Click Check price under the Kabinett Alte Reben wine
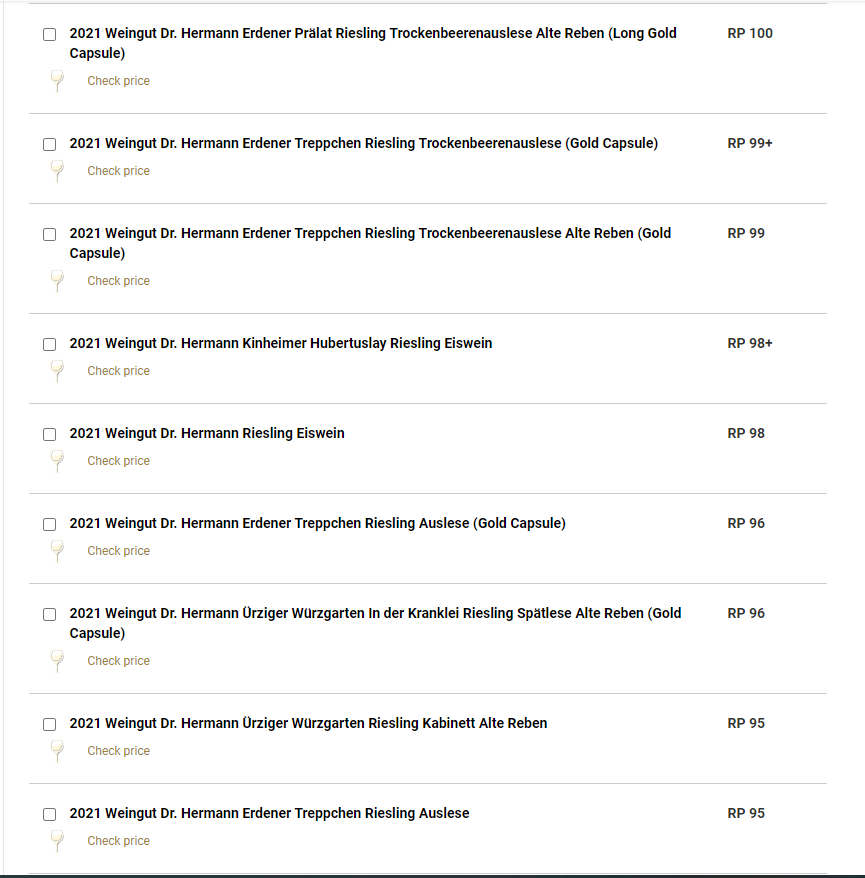This screenshot has width=865, height=878. [118, 751]
